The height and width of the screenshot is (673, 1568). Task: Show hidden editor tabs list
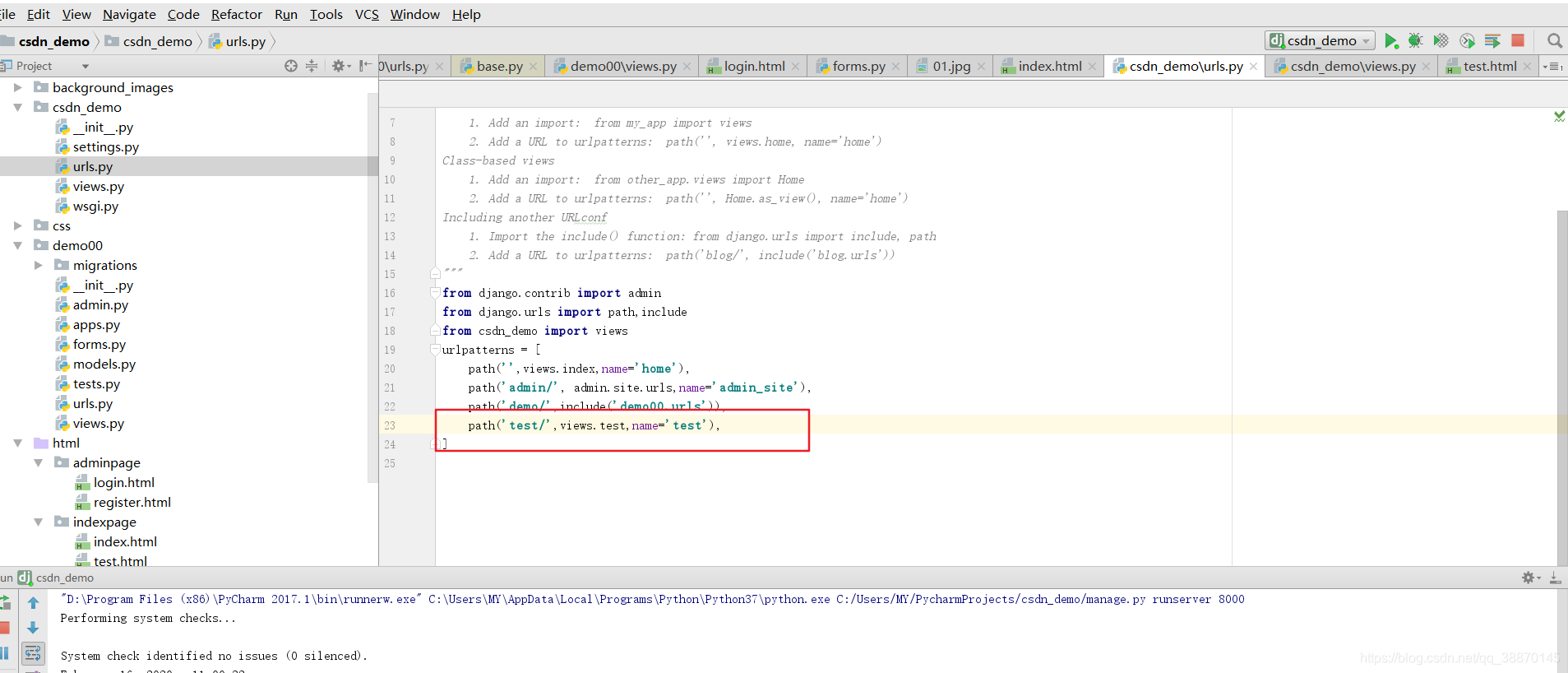coord(1552,67)
